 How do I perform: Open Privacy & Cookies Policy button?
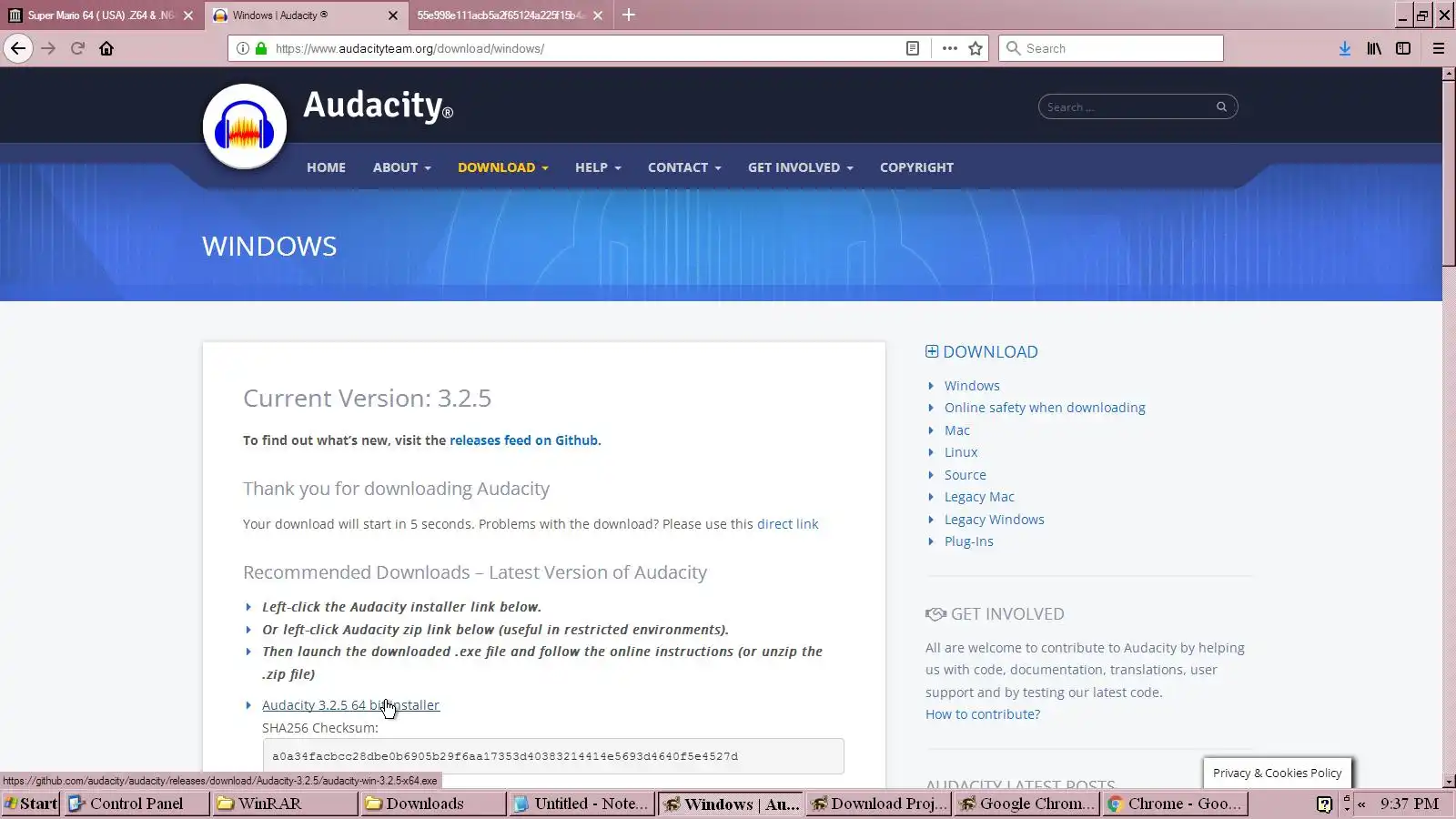1277,773
